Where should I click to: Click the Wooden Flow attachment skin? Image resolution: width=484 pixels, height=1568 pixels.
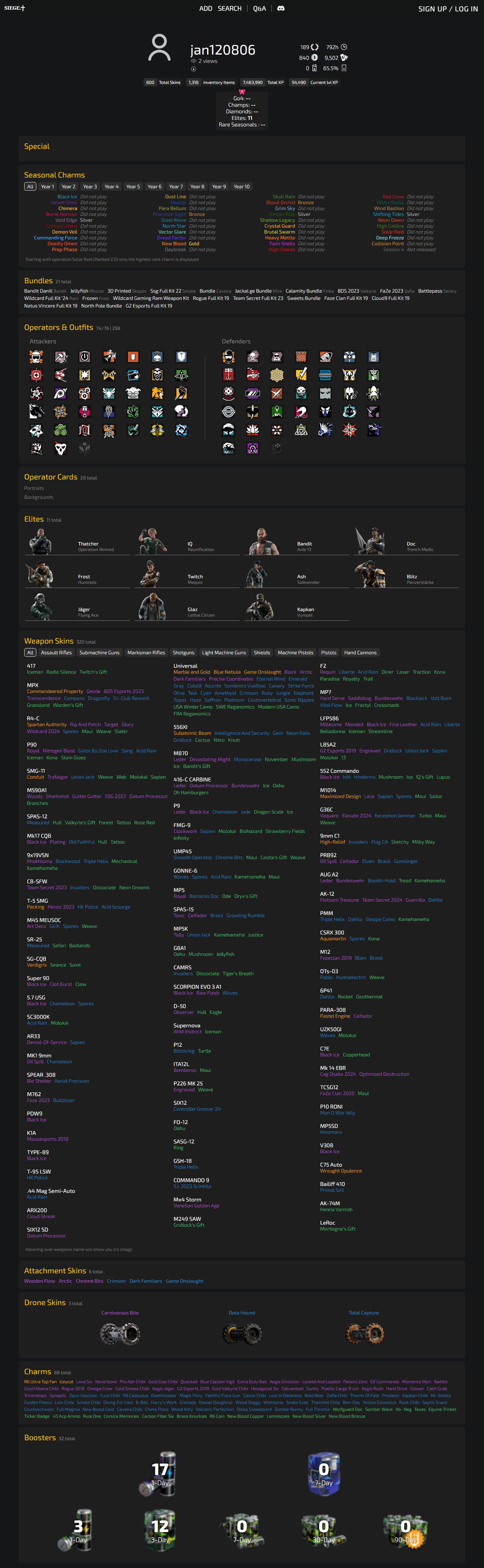[39, 1281]
